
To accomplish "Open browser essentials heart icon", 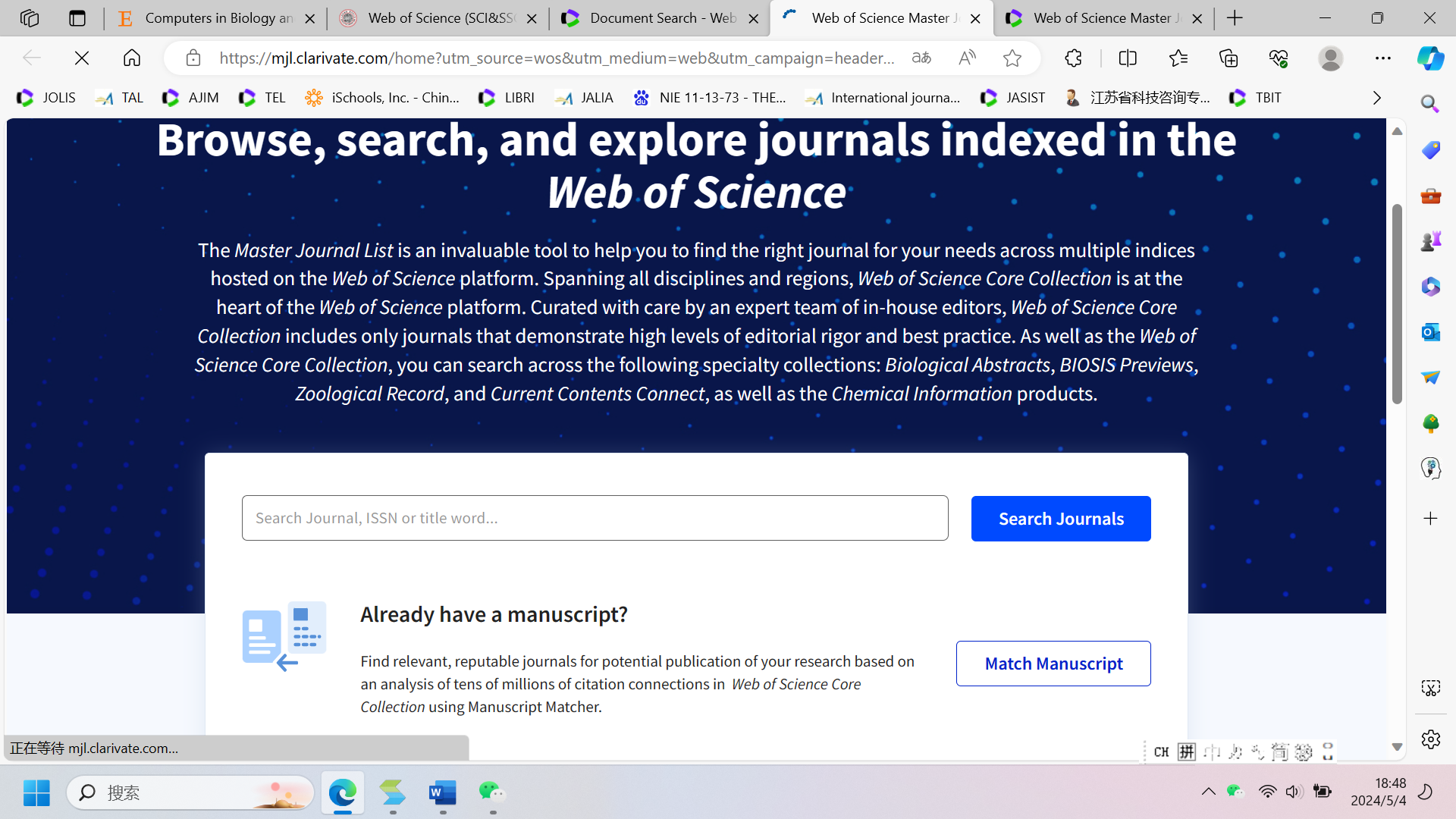I will click(1279, 58).
